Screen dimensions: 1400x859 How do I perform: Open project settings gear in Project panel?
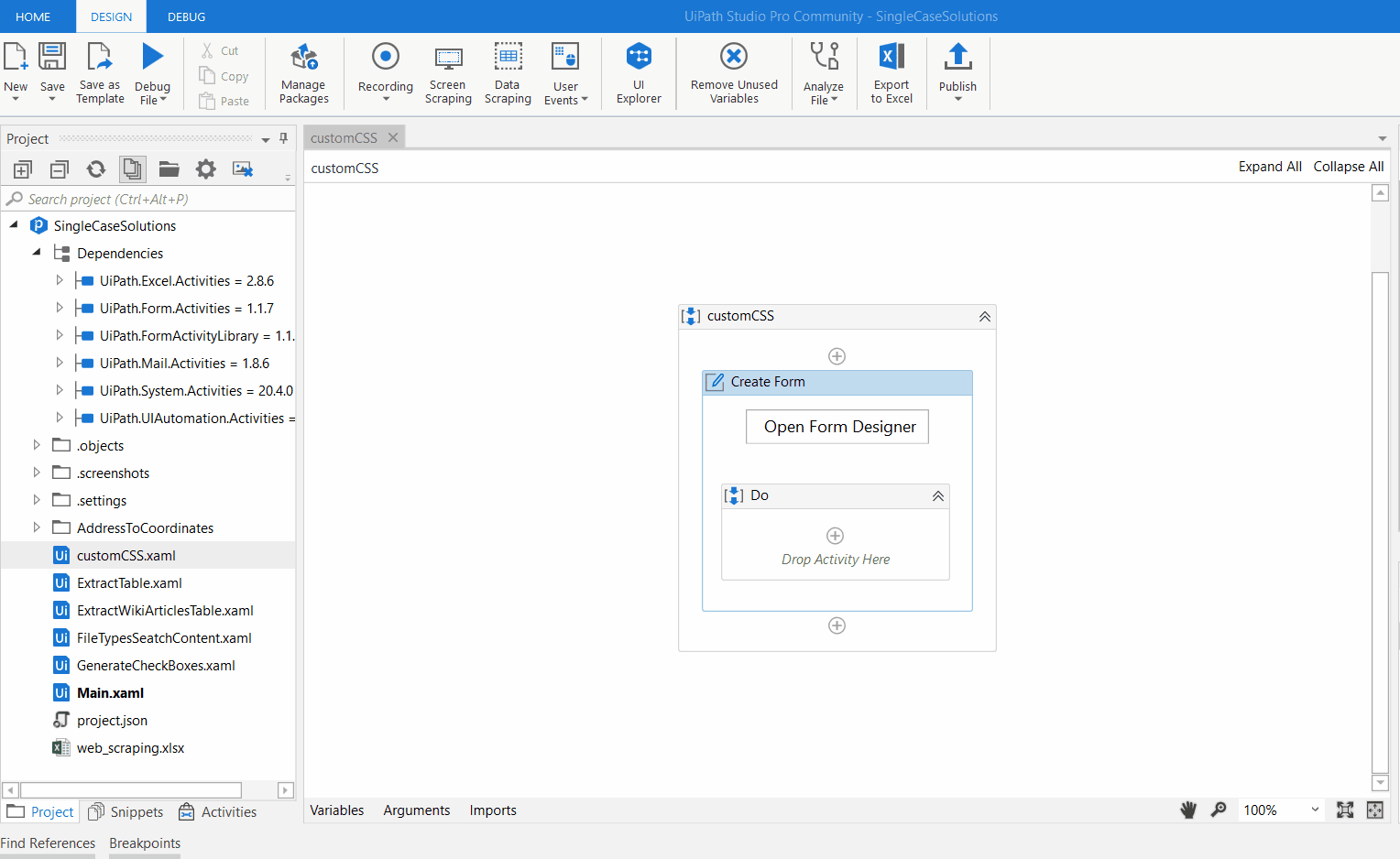pyautogui.click(x=205, y=169)
